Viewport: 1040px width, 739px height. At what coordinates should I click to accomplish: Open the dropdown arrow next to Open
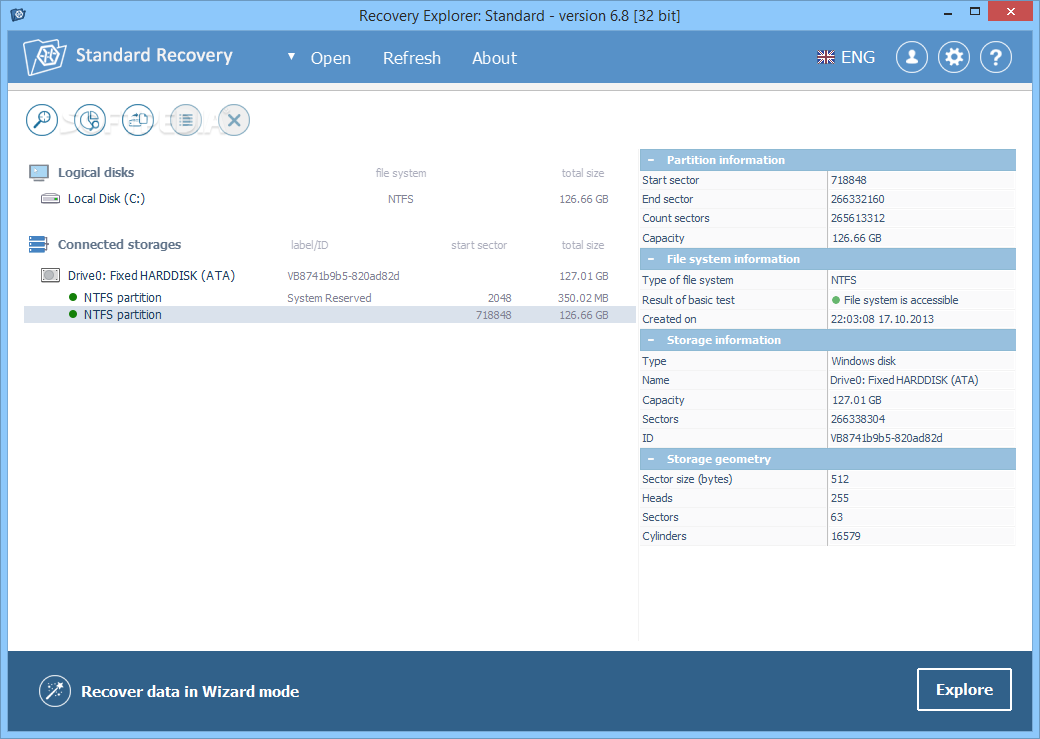point(291,57)
